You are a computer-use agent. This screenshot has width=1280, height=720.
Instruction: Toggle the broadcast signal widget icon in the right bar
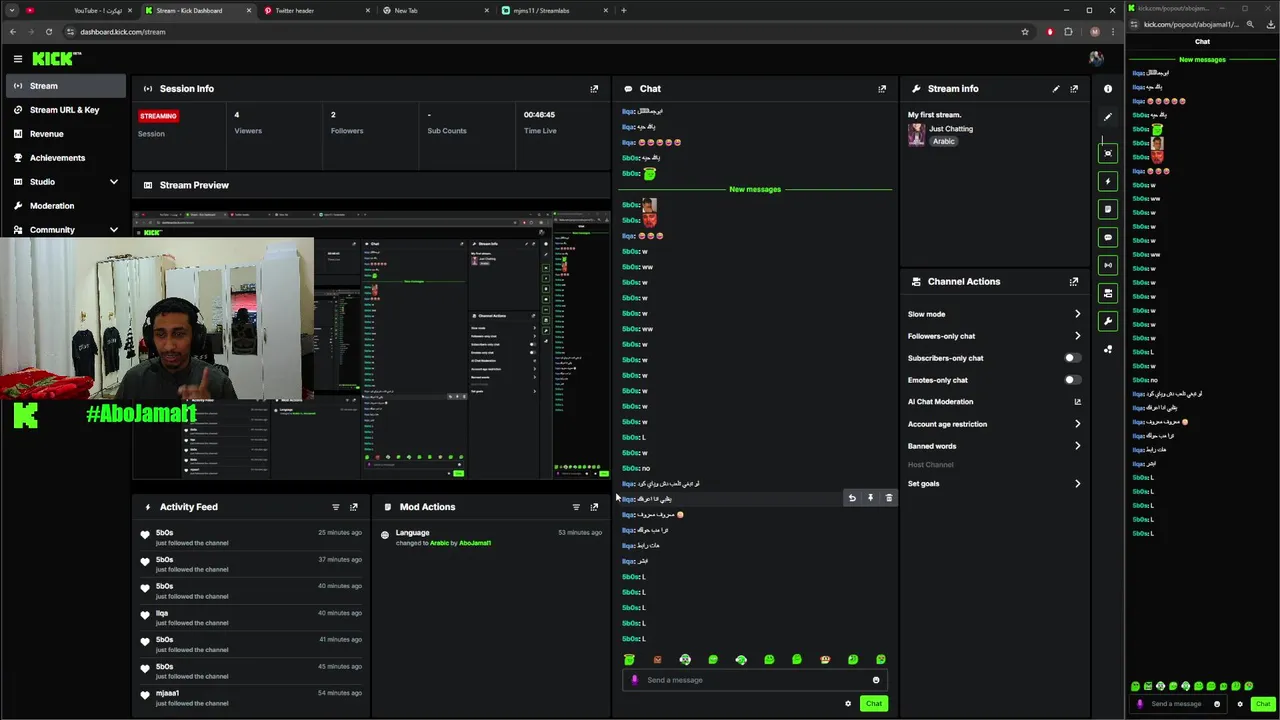pos(1108,265)
